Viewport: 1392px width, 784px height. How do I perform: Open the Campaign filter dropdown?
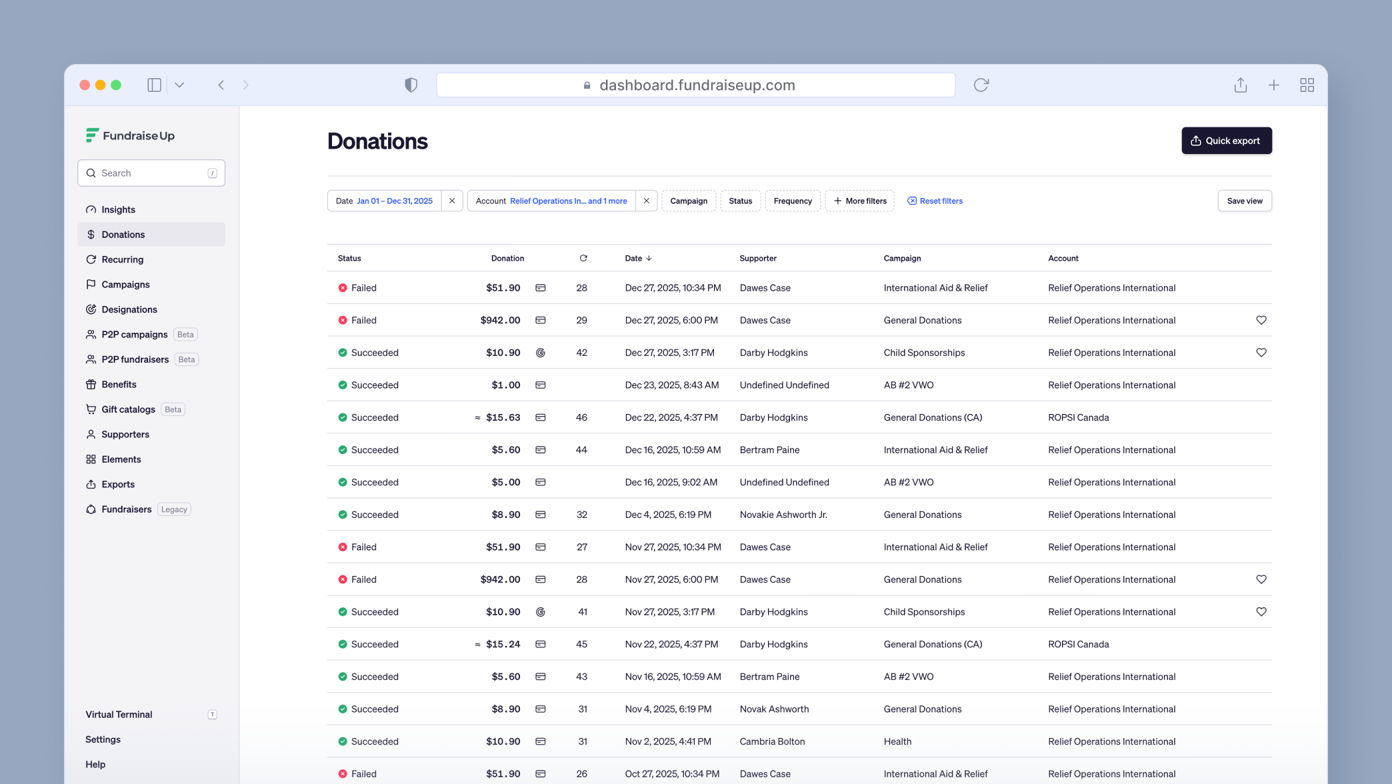689,201
